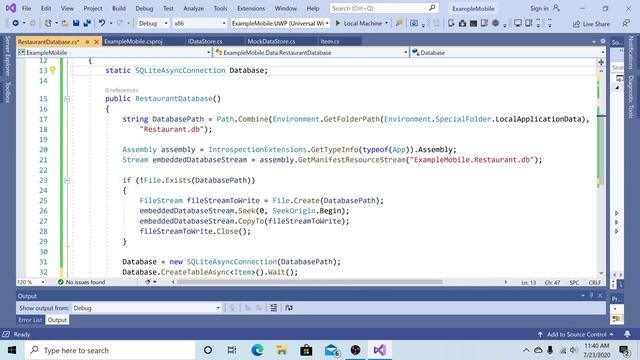Toggle auto hide pin on Output panel

point(591,296)
